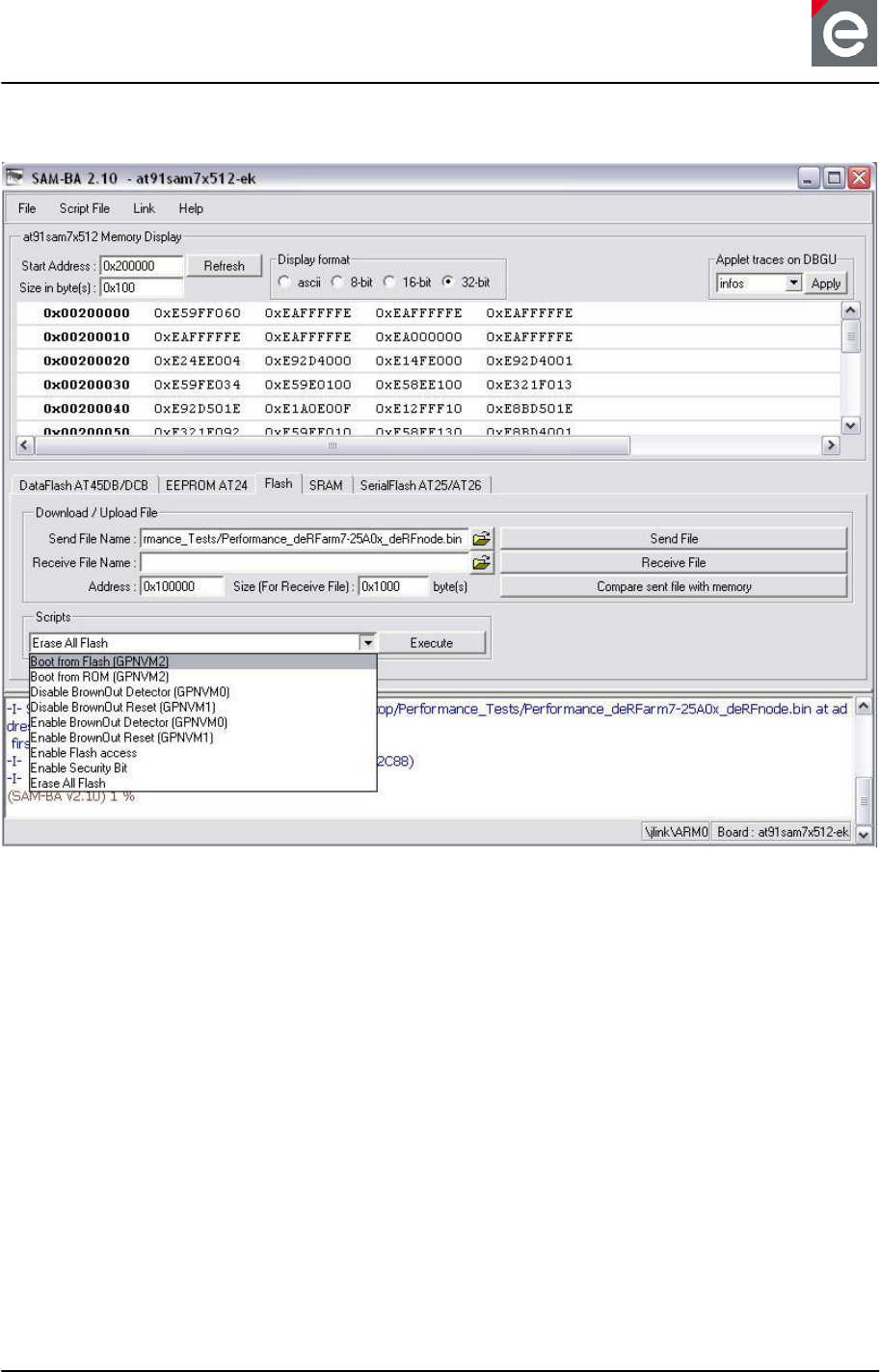
Task: Select the 8-bit display format
Action: point(337,282)
